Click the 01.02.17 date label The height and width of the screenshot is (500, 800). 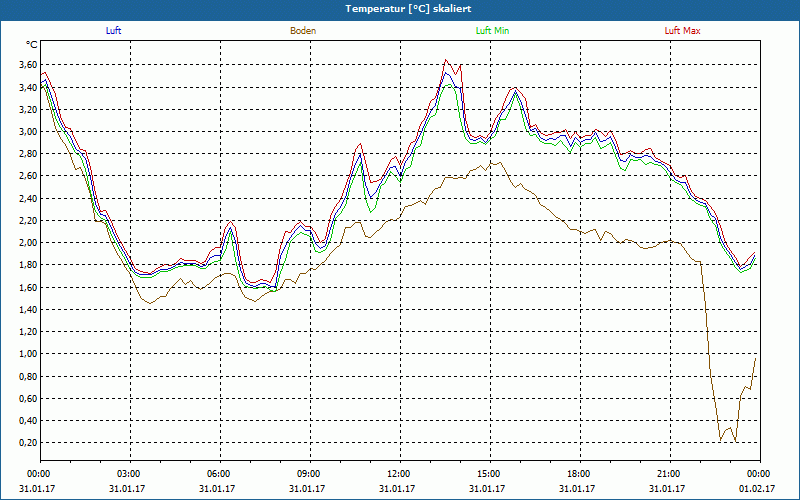click(x=757, y=488)
